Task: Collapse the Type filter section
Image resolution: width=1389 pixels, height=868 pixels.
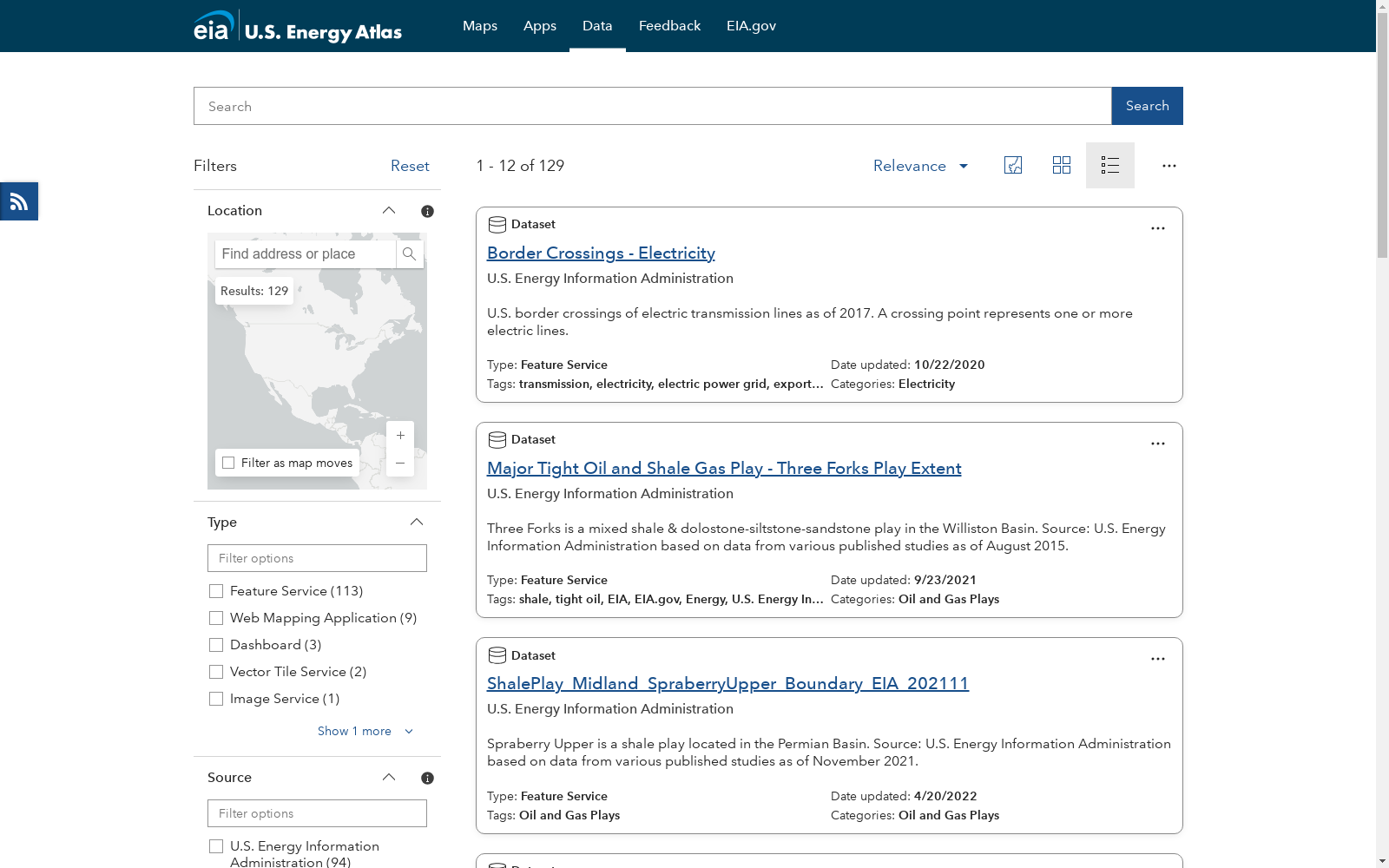Action: (417, 522)
